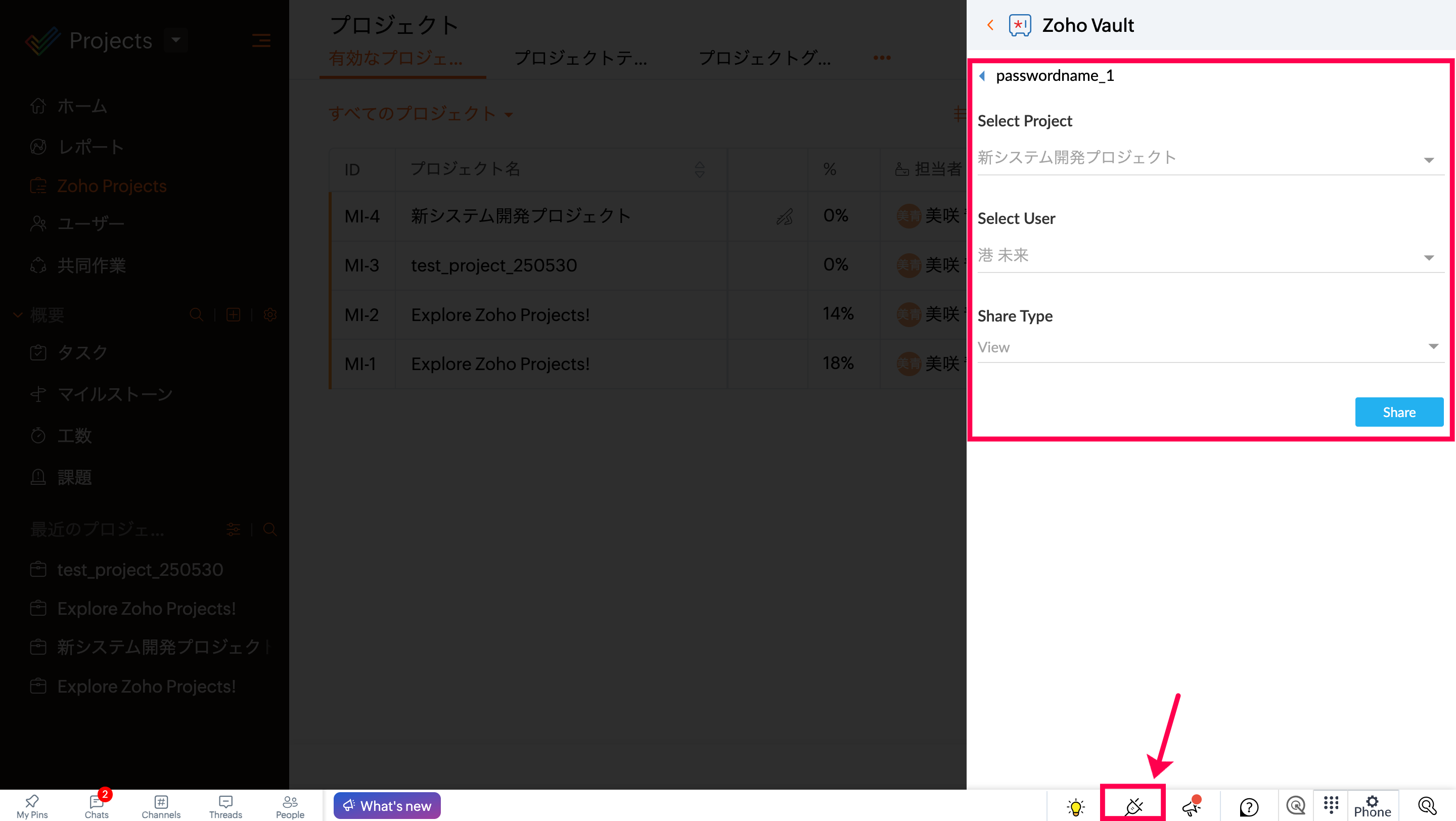Open the dial pad grid icon
The width and height of the screenshot is (1456, 821).
click(x=1331, y=805)
